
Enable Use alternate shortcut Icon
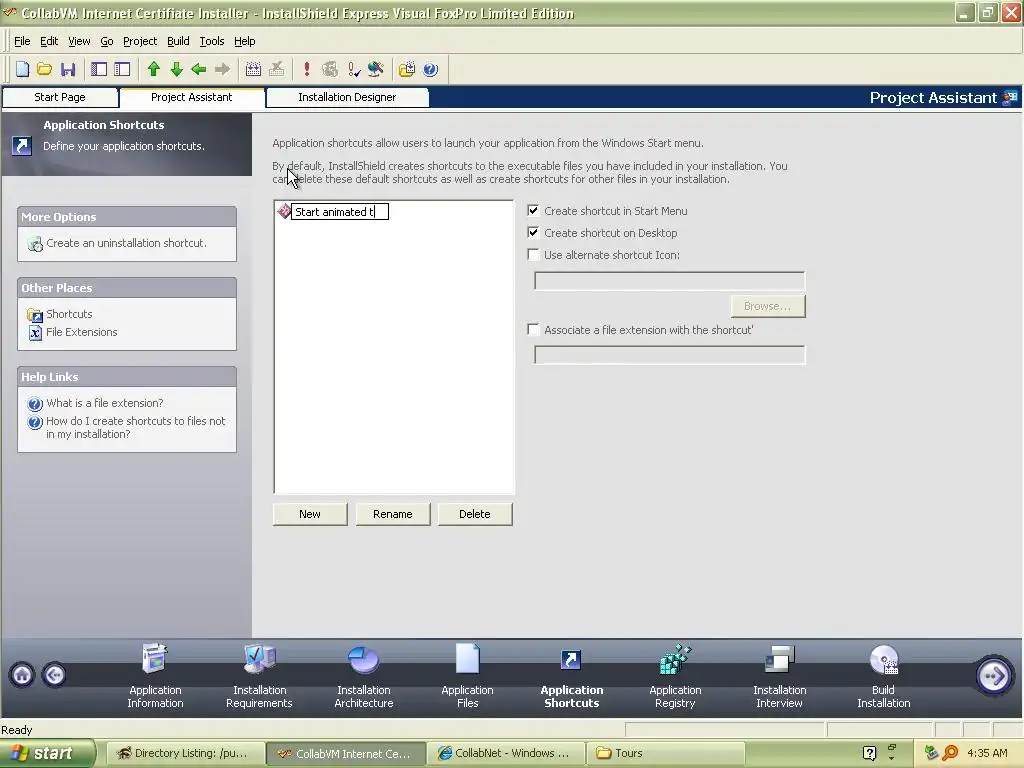pos(534,255)
